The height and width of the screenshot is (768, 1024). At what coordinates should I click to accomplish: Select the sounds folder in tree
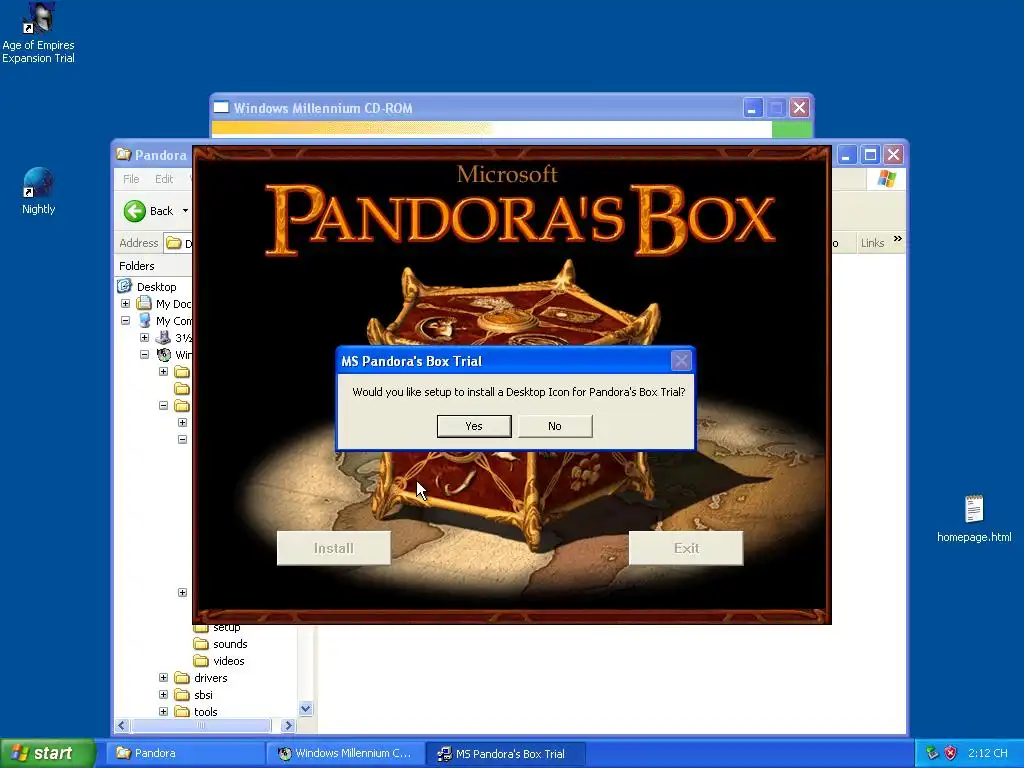[230, 644]
